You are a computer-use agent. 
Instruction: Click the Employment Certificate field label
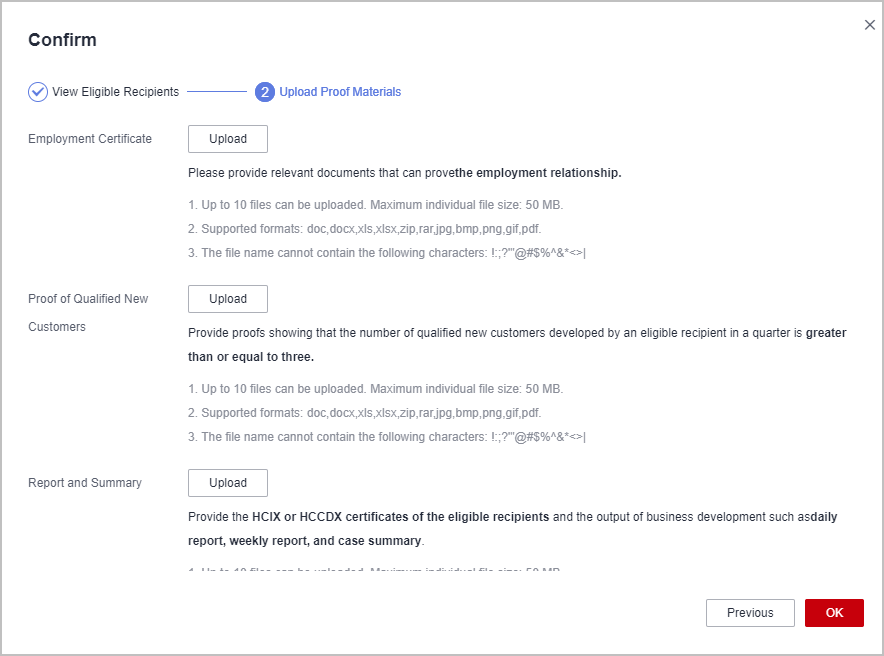point(90,139)
